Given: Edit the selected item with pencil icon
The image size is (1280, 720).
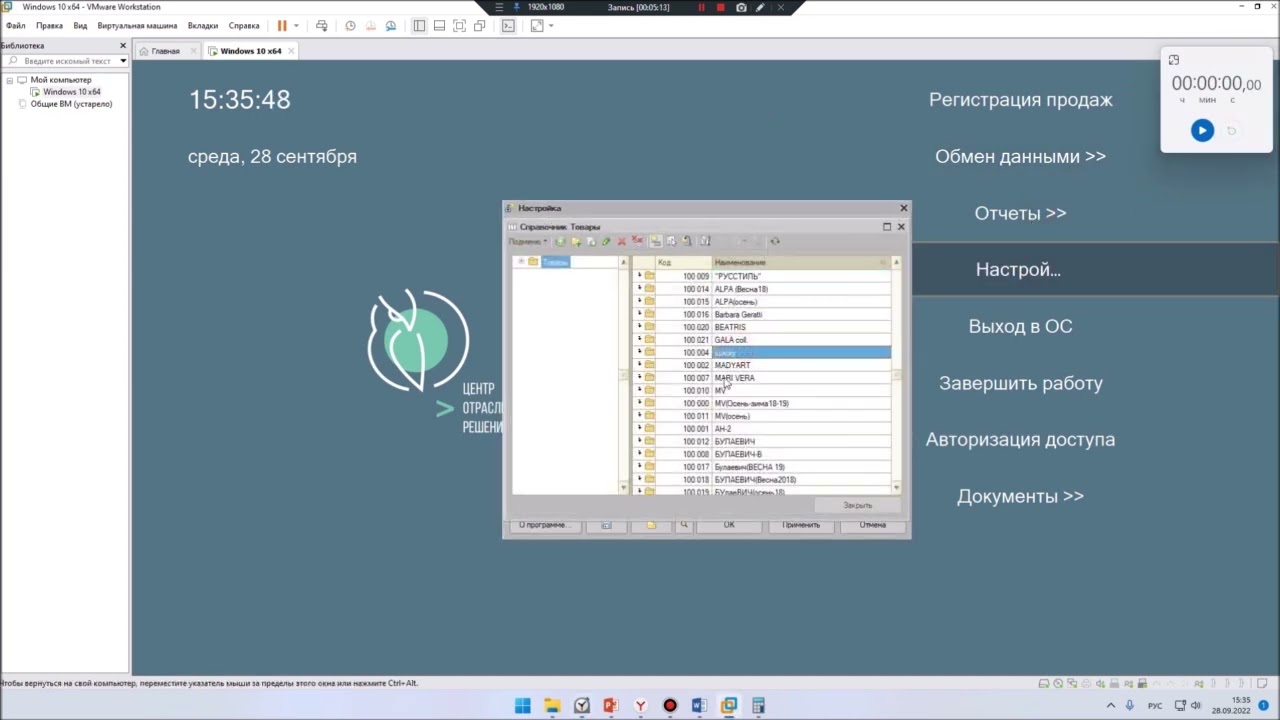Looking at the screenshot, I should [x=606, y=241].
